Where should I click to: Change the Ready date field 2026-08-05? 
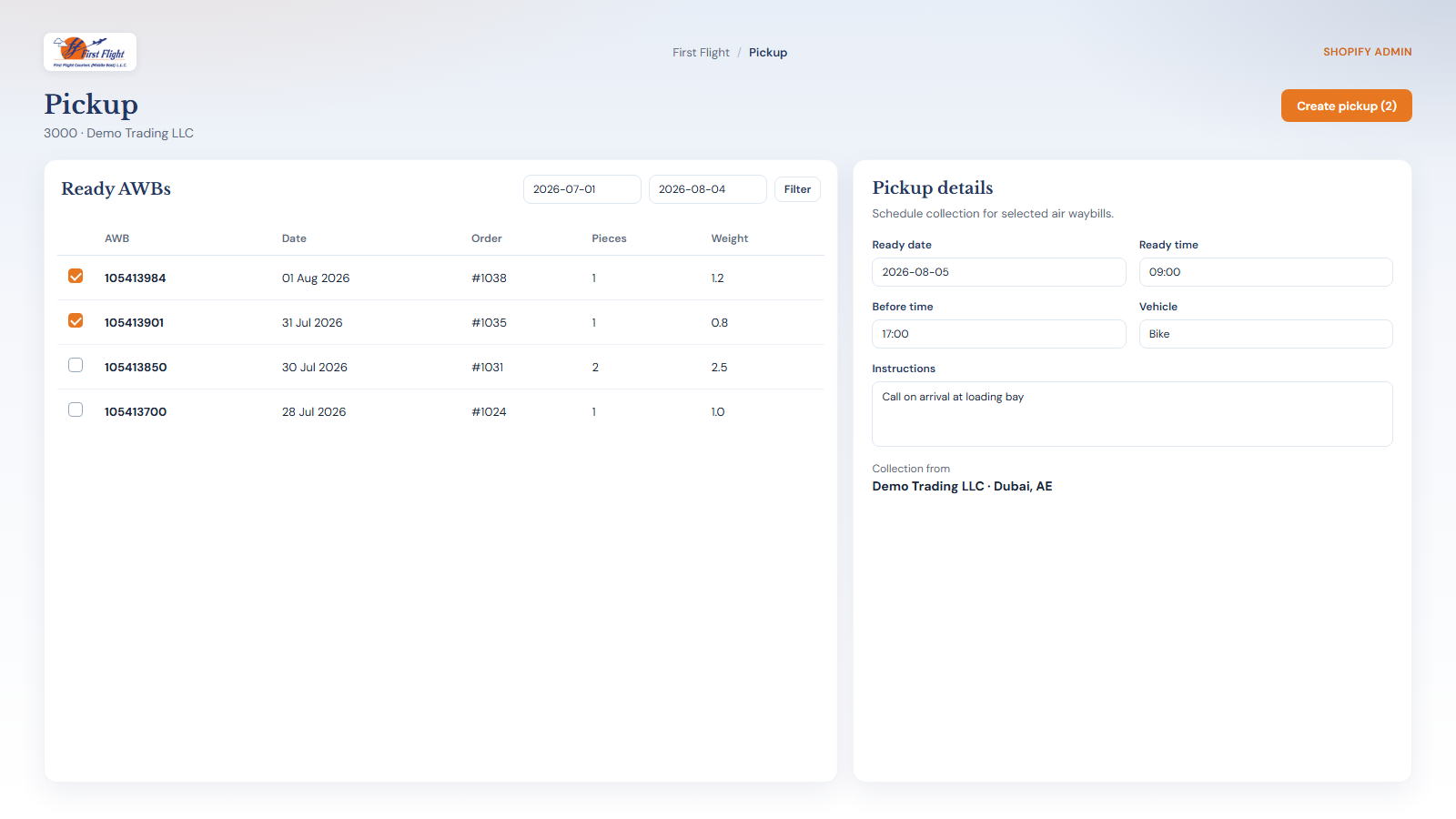[999, 272]
